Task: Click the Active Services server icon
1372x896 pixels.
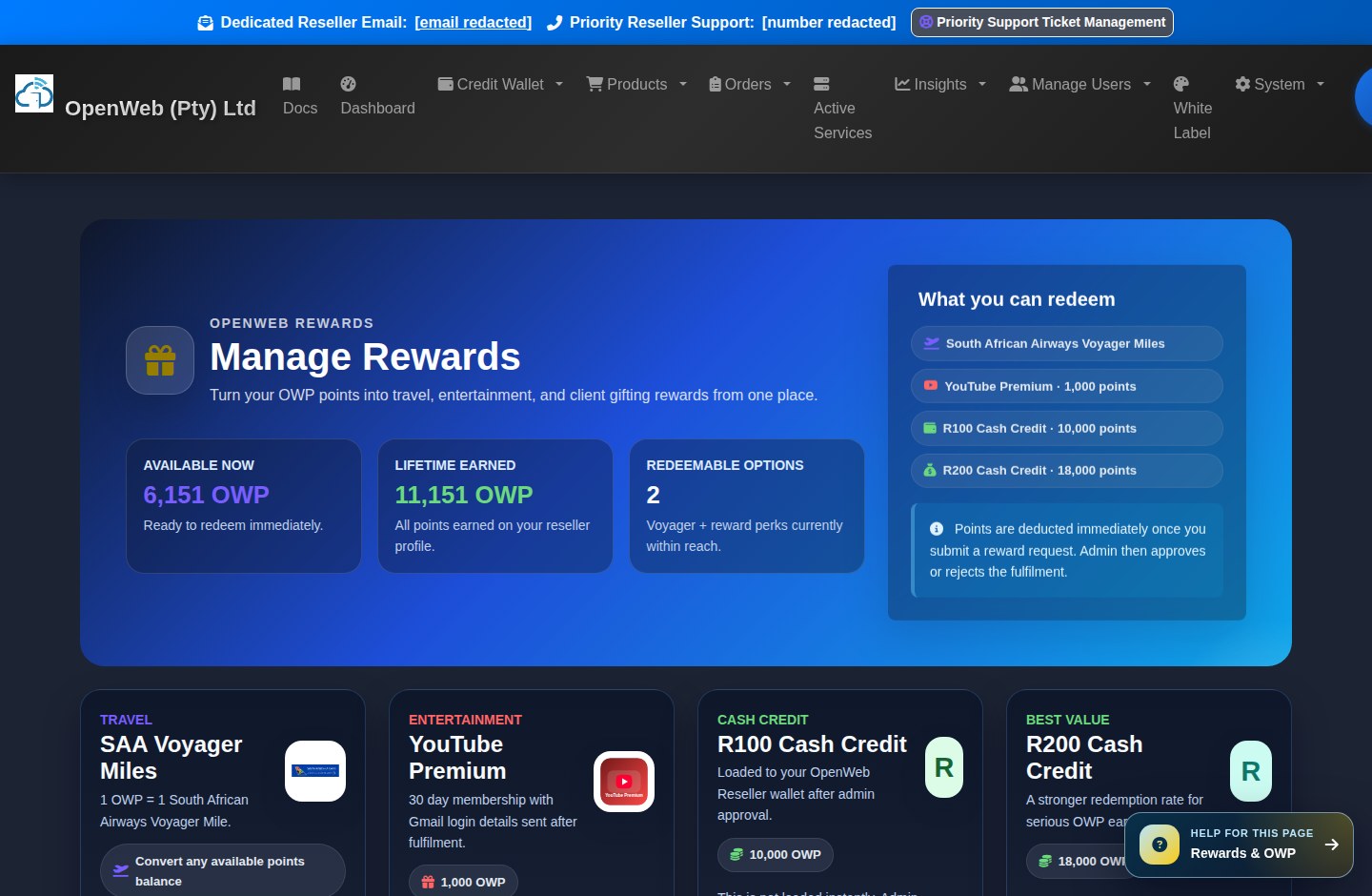Action: (821, 84)
